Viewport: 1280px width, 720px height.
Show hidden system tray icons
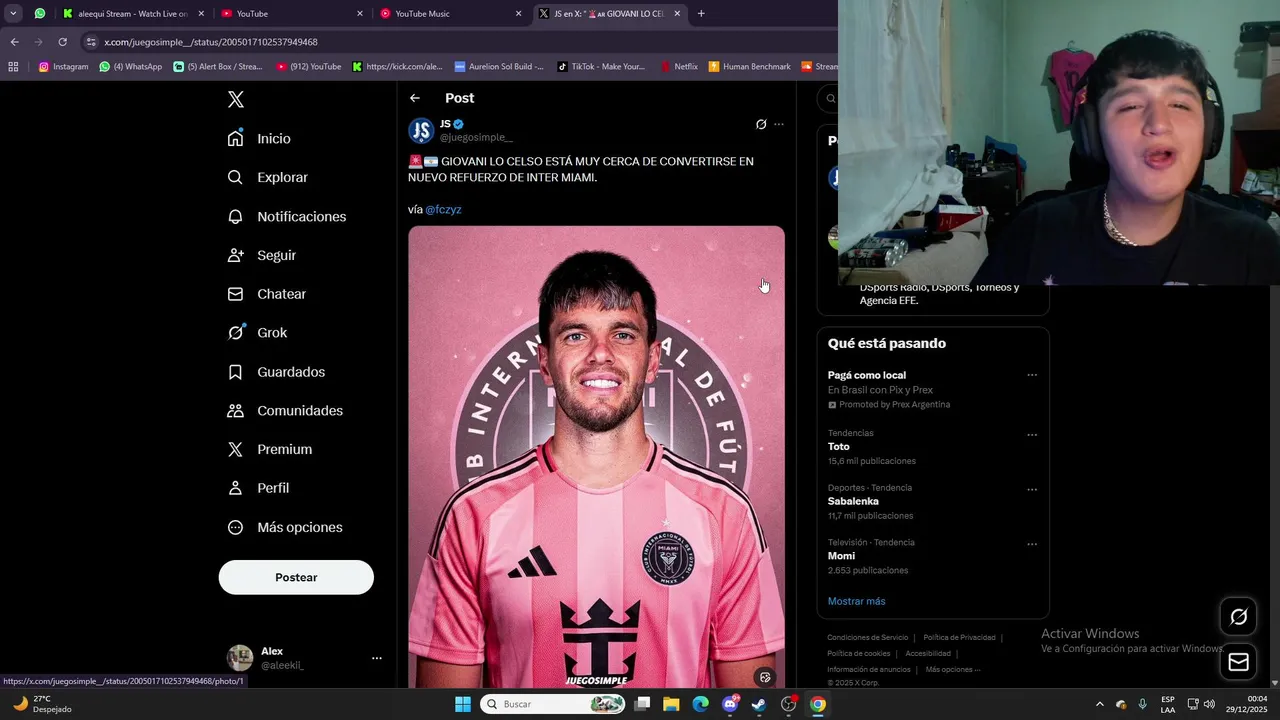[x=1100, y=704]
